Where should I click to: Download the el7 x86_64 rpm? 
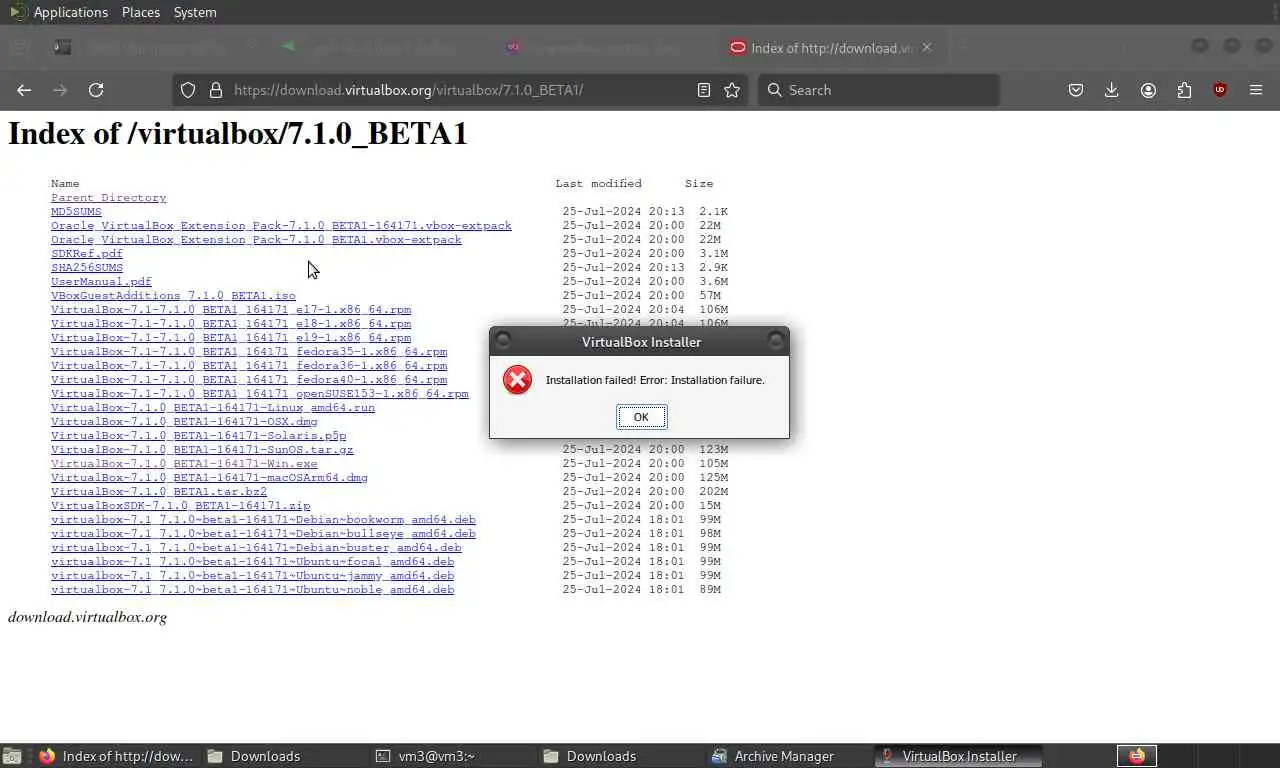tap(231, 310)
